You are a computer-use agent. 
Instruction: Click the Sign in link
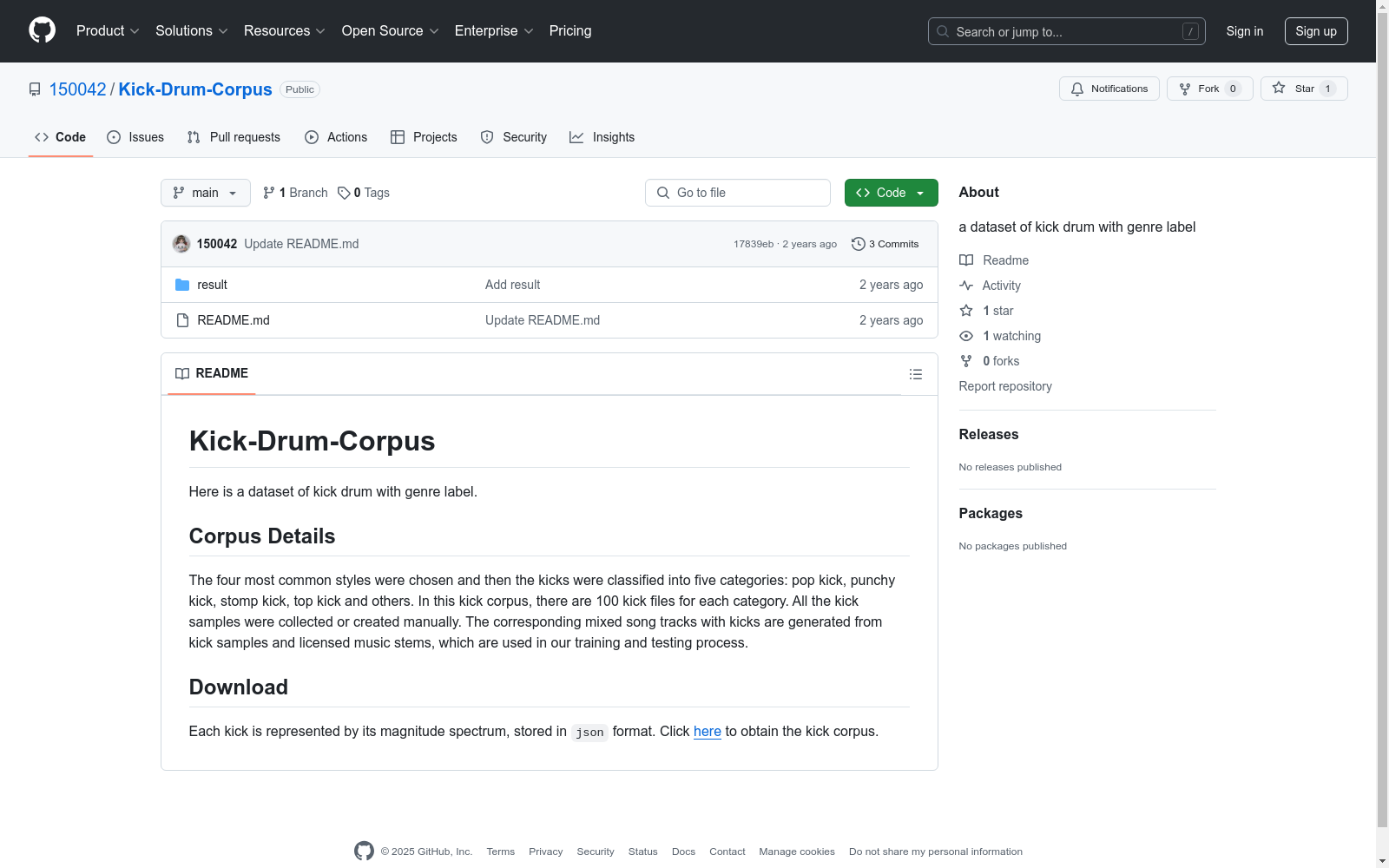click(1245, 31)
